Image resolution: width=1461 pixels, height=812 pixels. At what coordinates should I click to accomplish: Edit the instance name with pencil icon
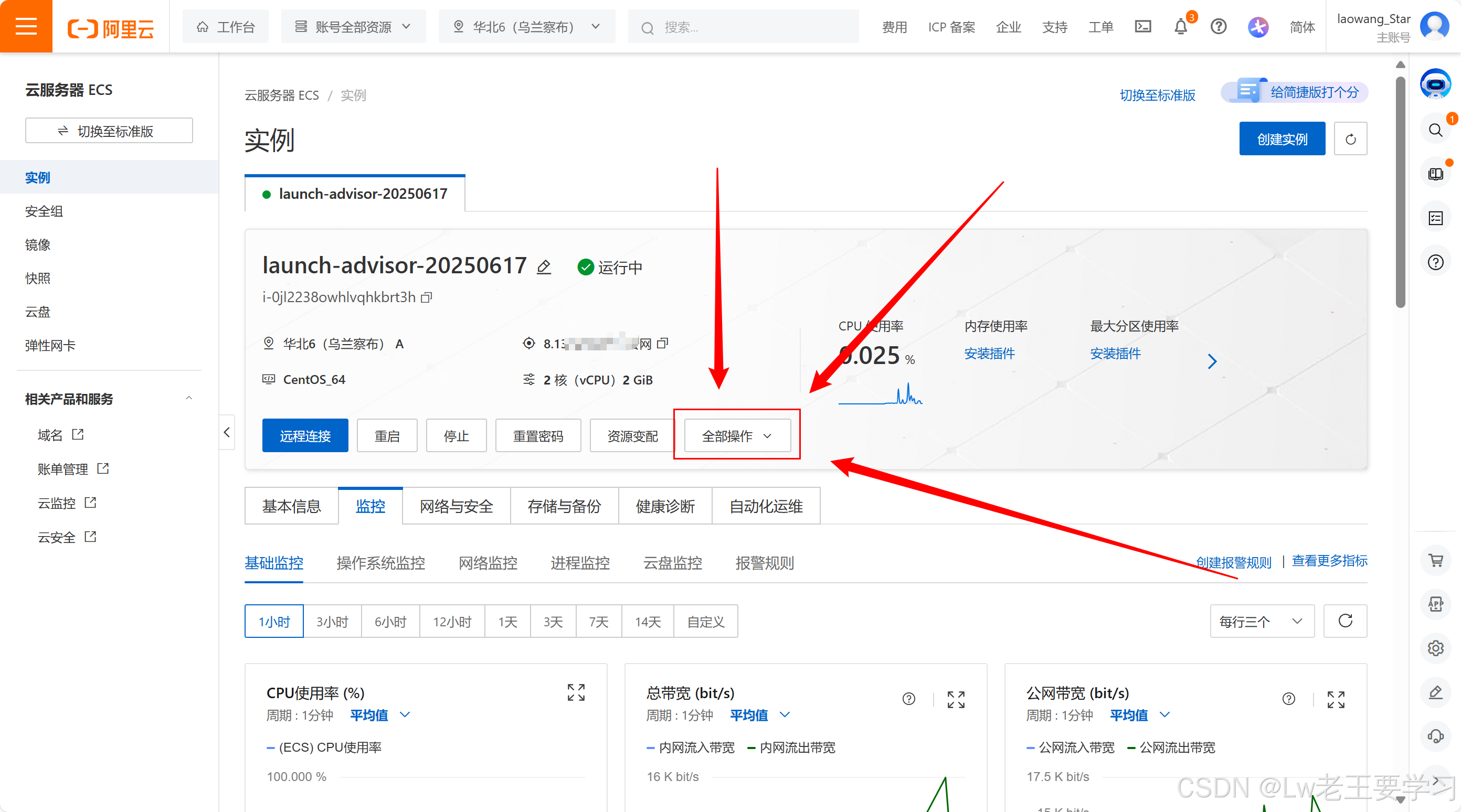[544, 266]
